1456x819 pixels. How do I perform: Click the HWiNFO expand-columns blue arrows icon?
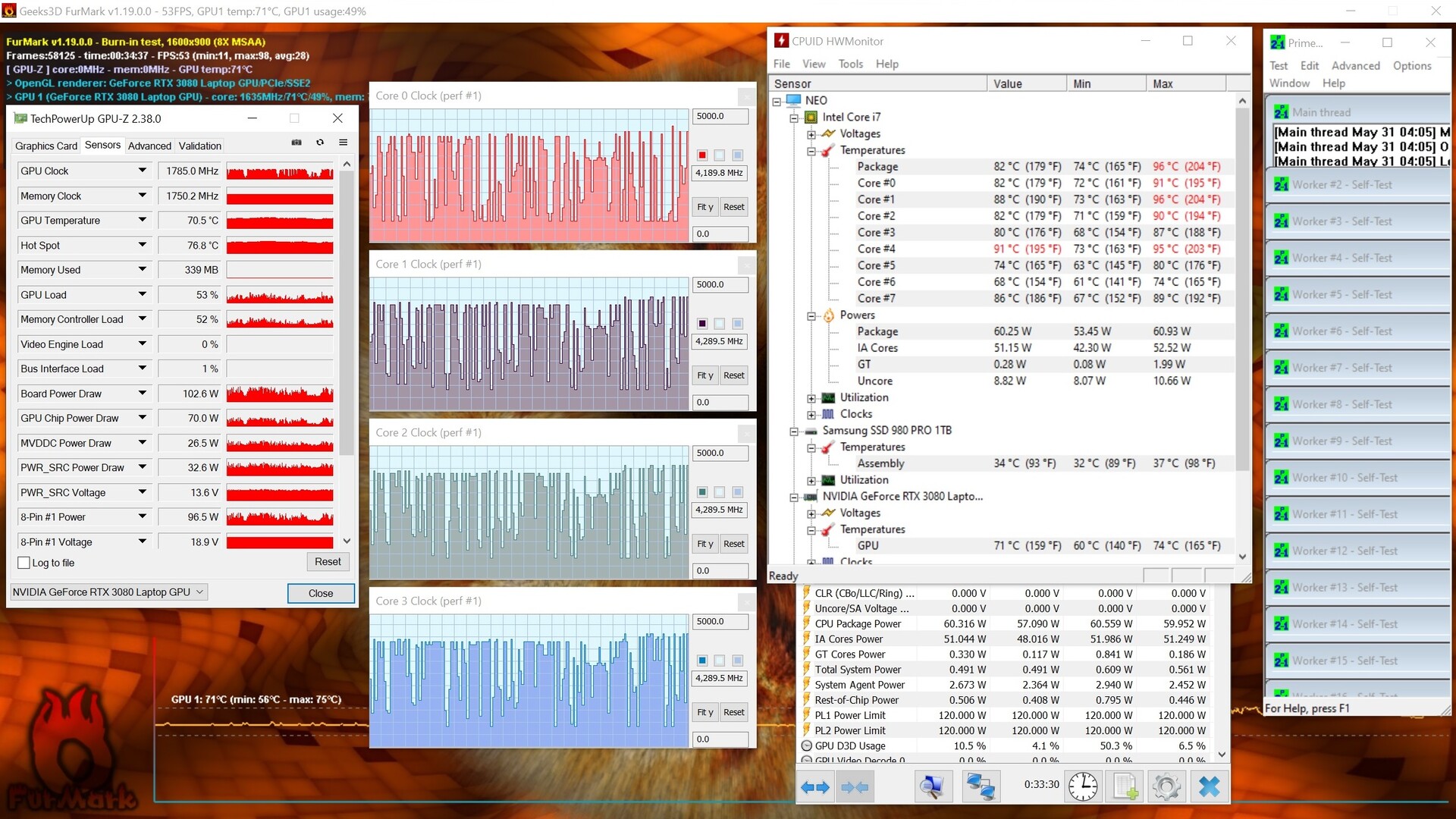(x=815, y=787)
